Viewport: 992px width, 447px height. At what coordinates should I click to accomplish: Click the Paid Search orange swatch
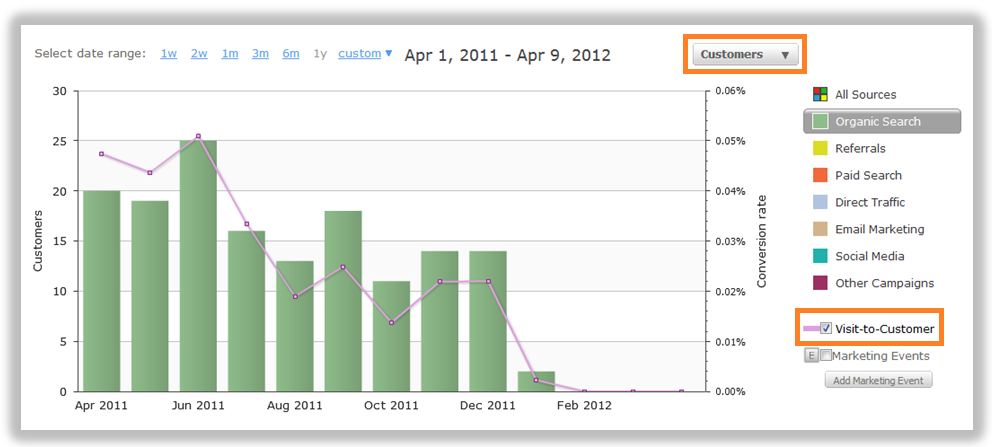[x=820, y=175]
